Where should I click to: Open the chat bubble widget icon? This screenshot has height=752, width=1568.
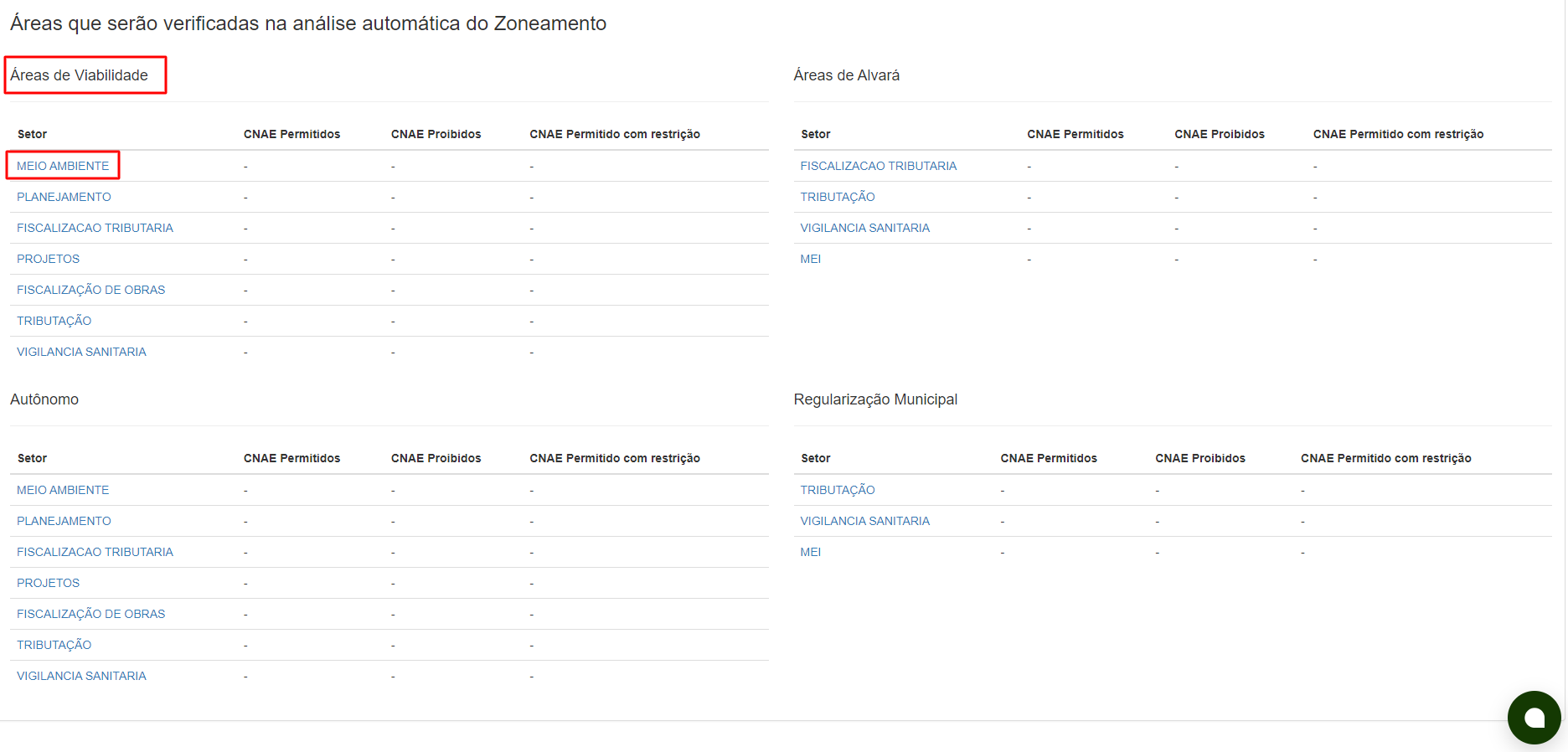[x=1534, y=718]
